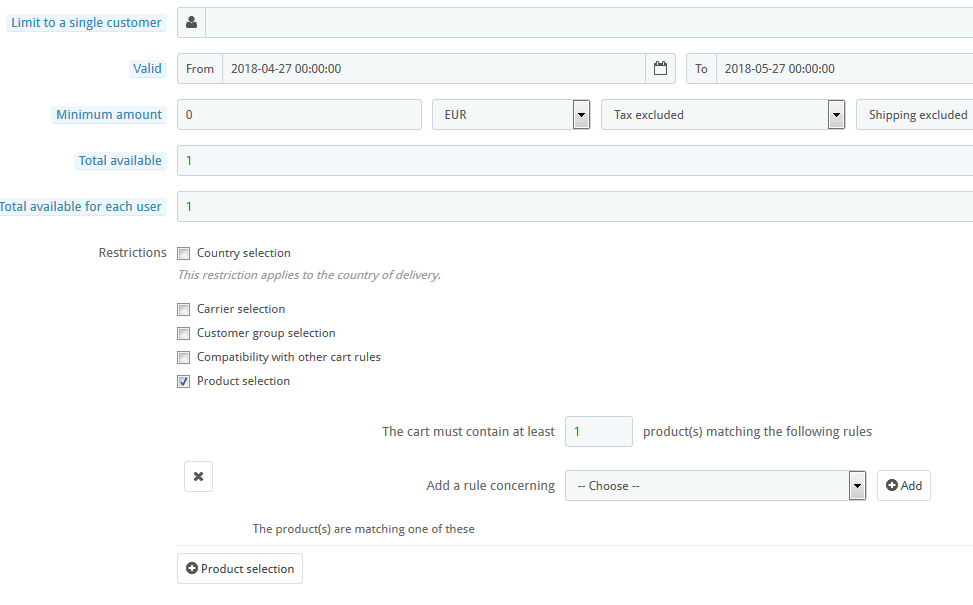
Task: Enable Compatibility with other cart rules
Action: pyautogui.click(x=184, y=358)
